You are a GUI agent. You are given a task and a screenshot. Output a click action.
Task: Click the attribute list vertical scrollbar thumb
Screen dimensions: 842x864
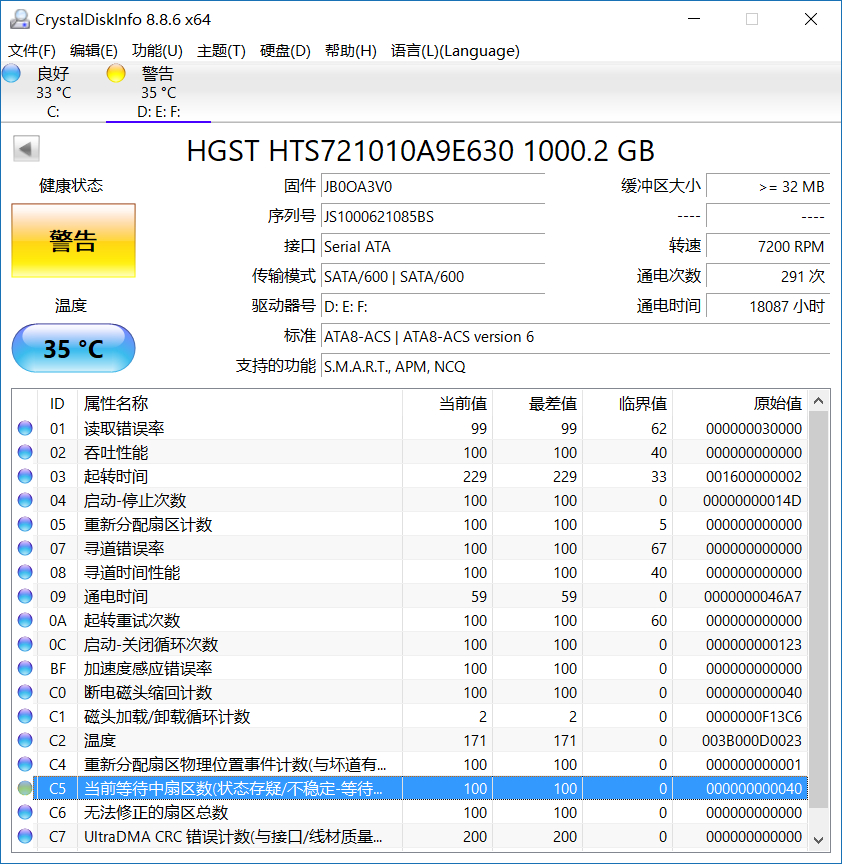click(x=818, y=610)
